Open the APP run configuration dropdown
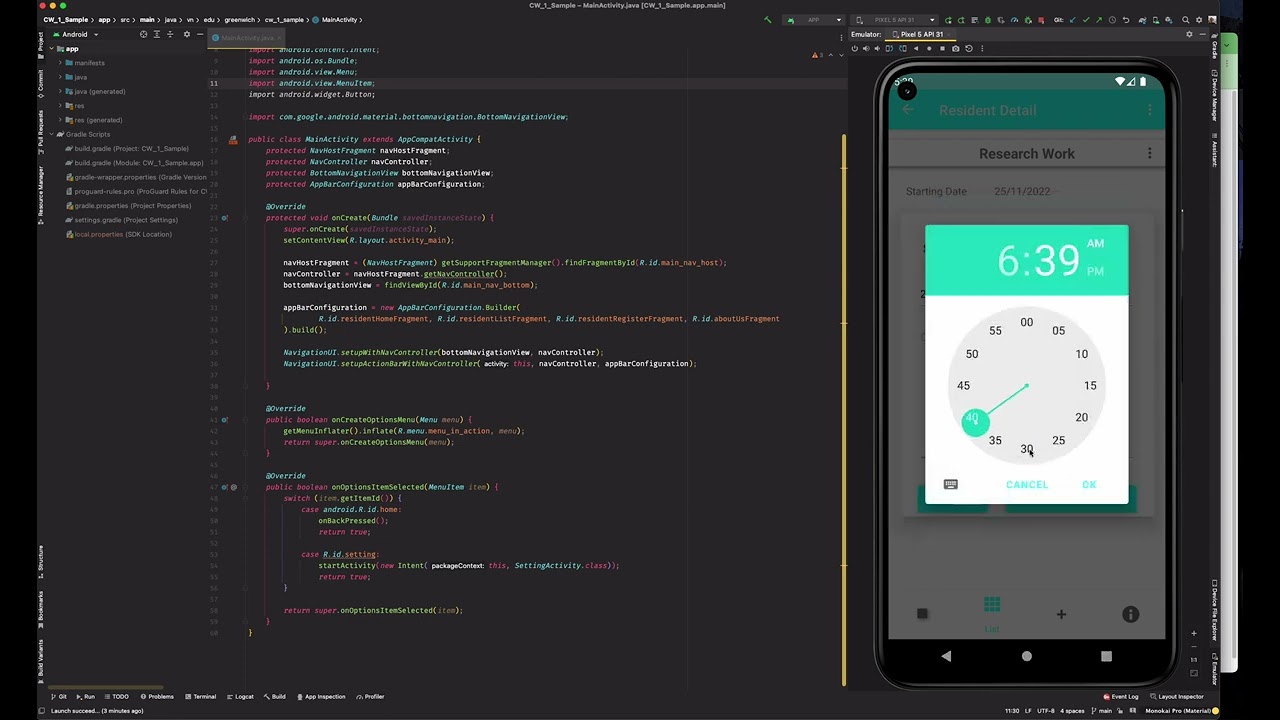The image size is (1280, 720). point(813,20)
